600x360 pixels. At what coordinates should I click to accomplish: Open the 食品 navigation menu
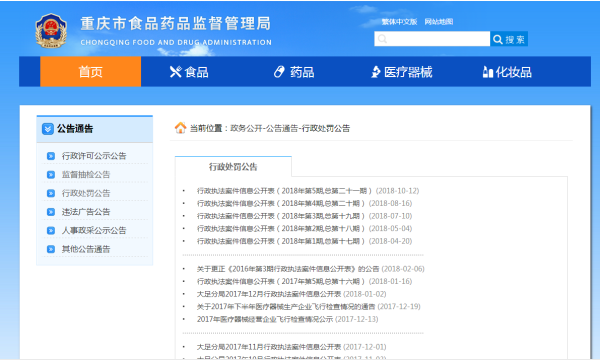pos(189,72)
